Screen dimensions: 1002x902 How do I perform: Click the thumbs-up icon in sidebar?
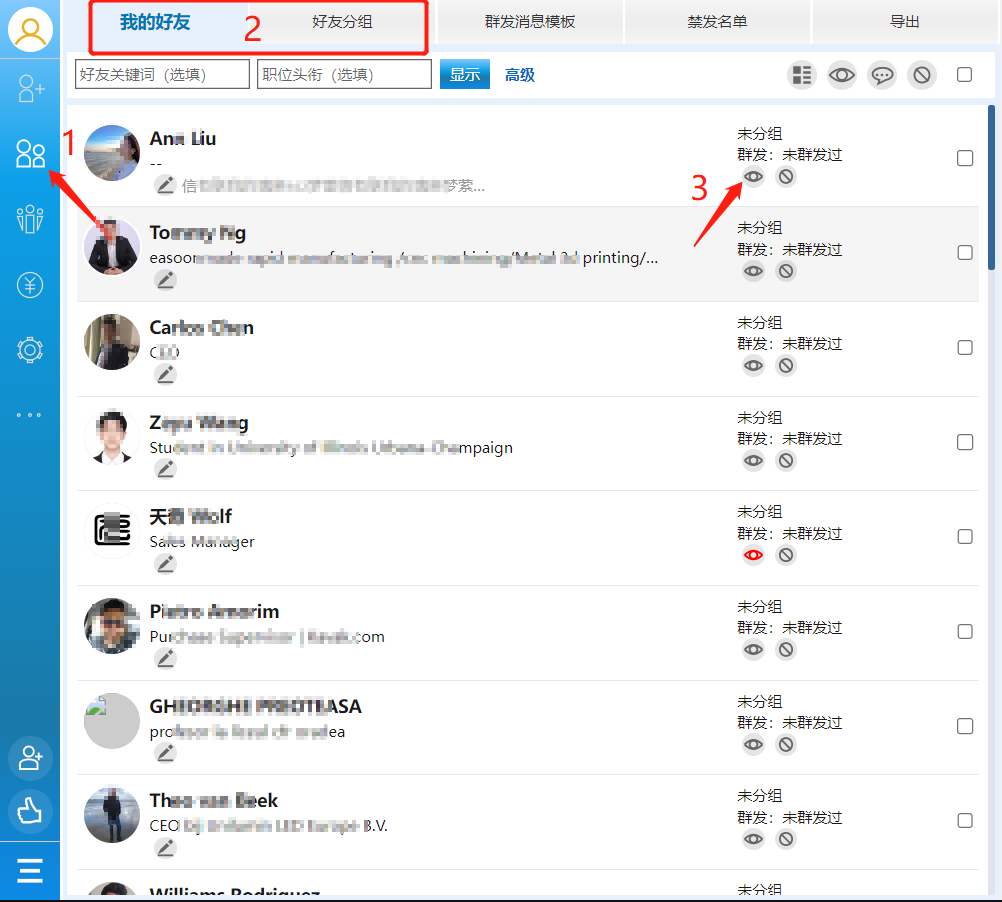coord(30,811)
